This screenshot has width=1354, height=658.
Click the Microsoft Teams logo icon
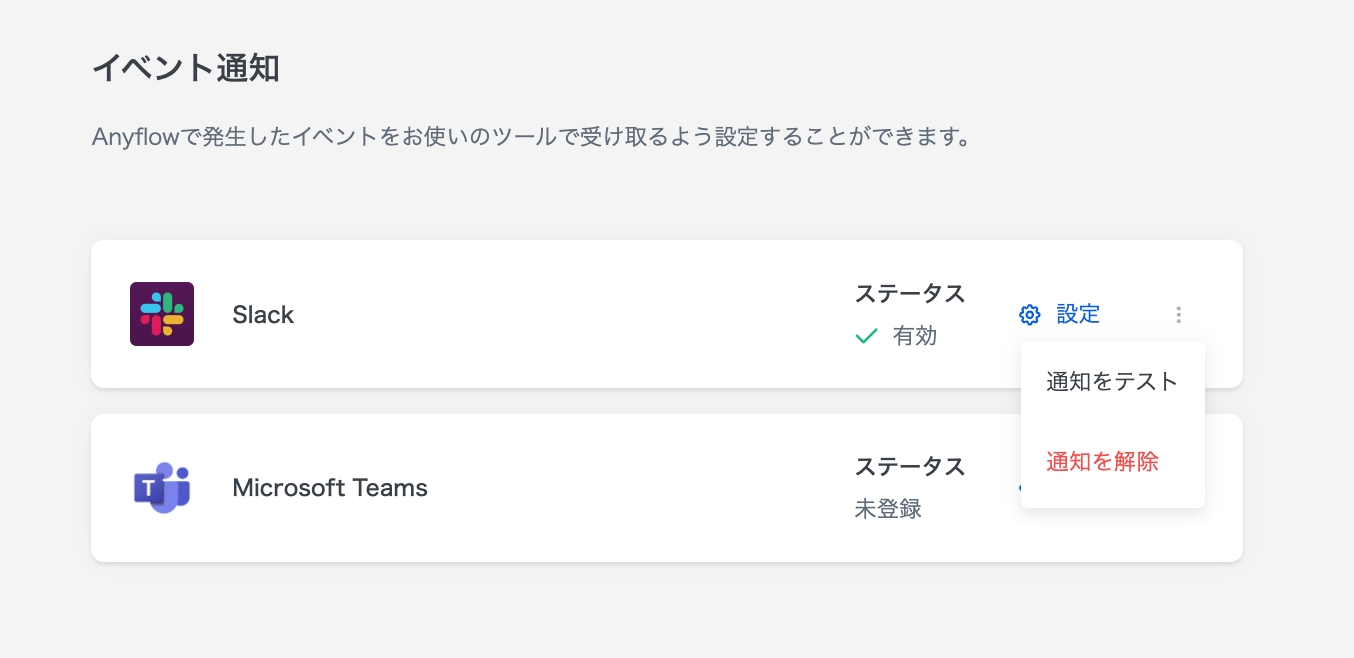tap(162, 488)
